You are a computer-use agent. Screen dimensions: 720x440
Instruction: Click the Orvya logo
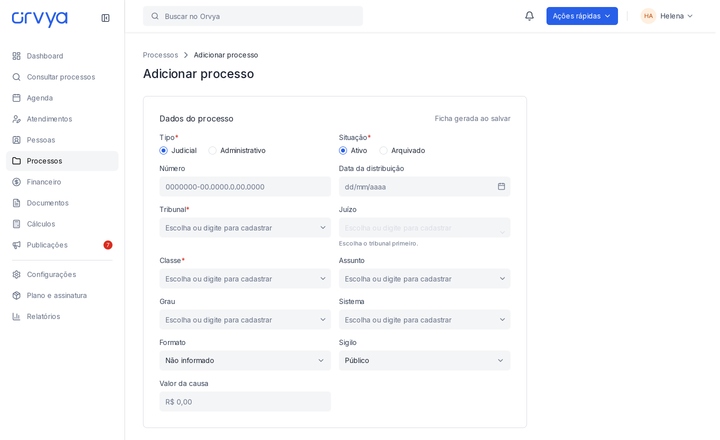coord(39,19)
